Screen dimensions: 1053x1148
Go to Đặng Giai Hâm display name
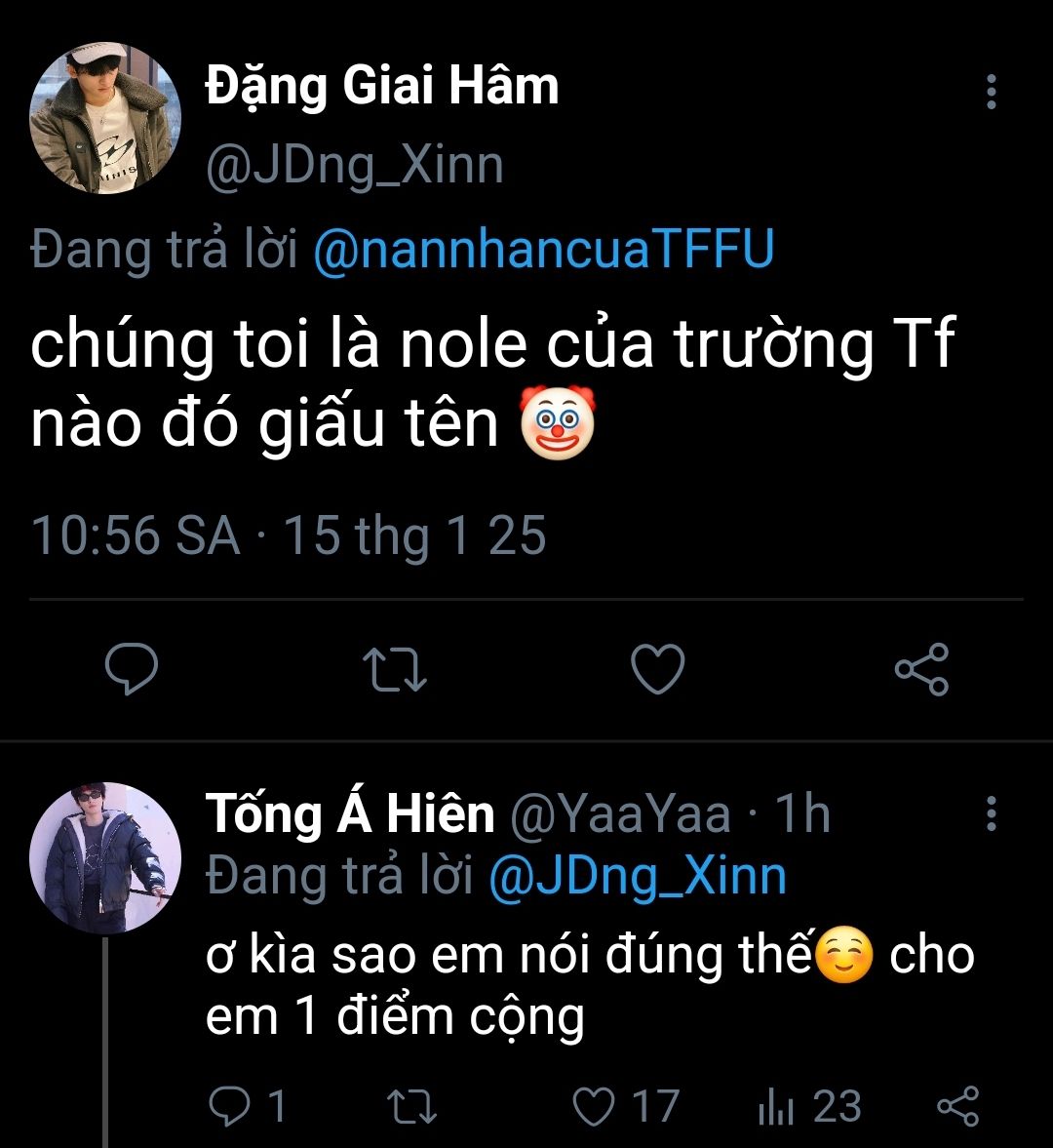pos(382,88)
